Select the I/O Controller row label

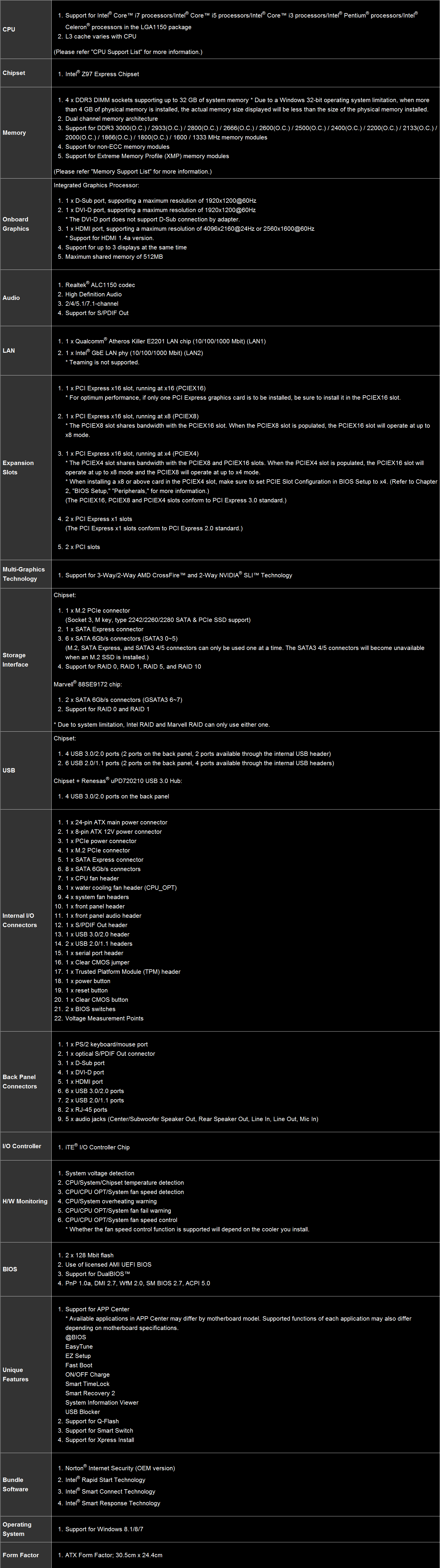[22, 1146]
